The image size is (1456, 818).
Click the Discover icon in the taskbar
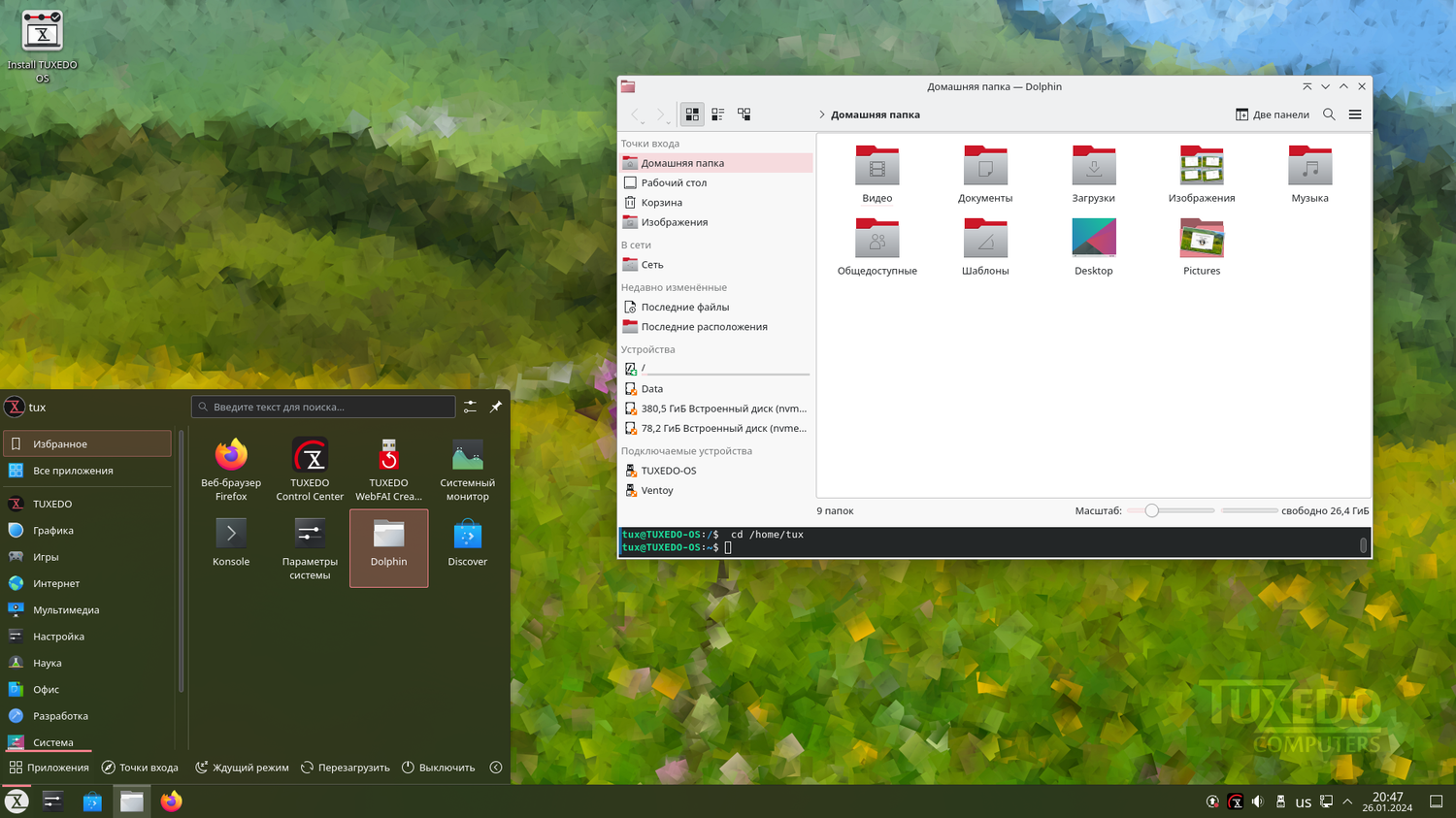(92, 802)
